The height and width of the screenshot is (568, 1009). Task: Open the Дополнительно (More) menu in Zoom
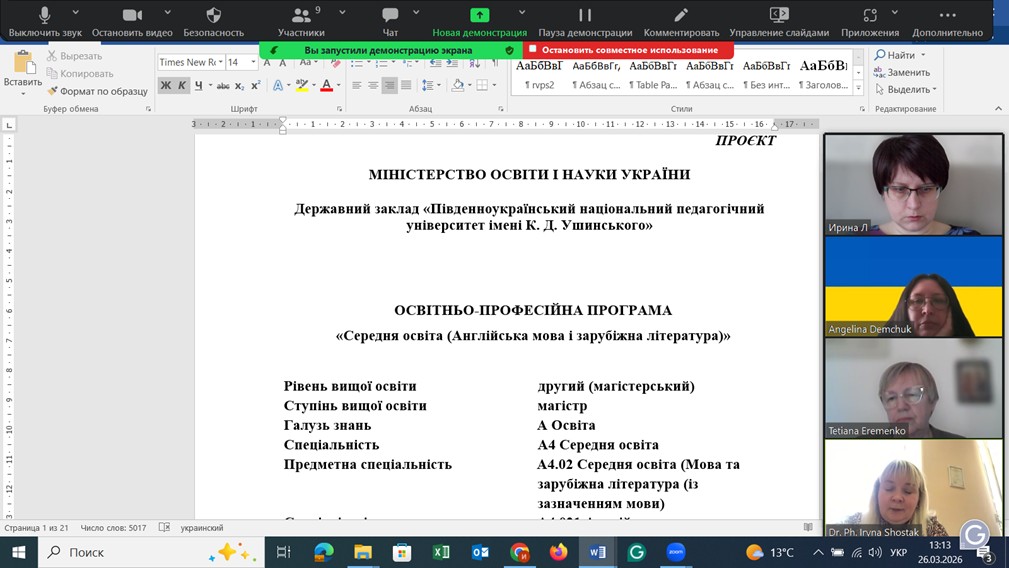click(947, 16)
